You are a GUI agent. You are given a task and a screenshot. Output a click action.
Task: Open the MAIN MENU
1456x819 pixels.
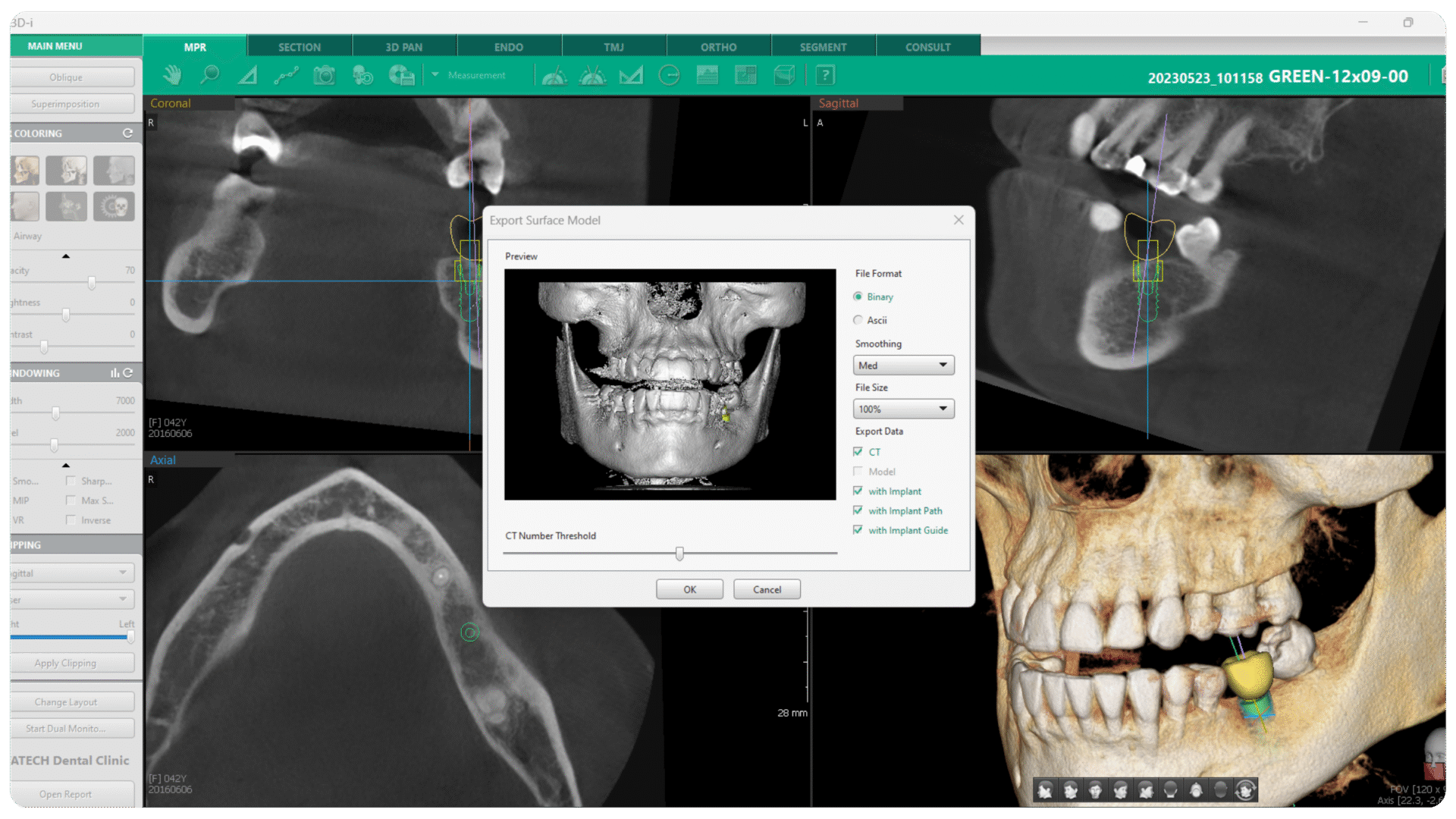click(x=76, y=45)
